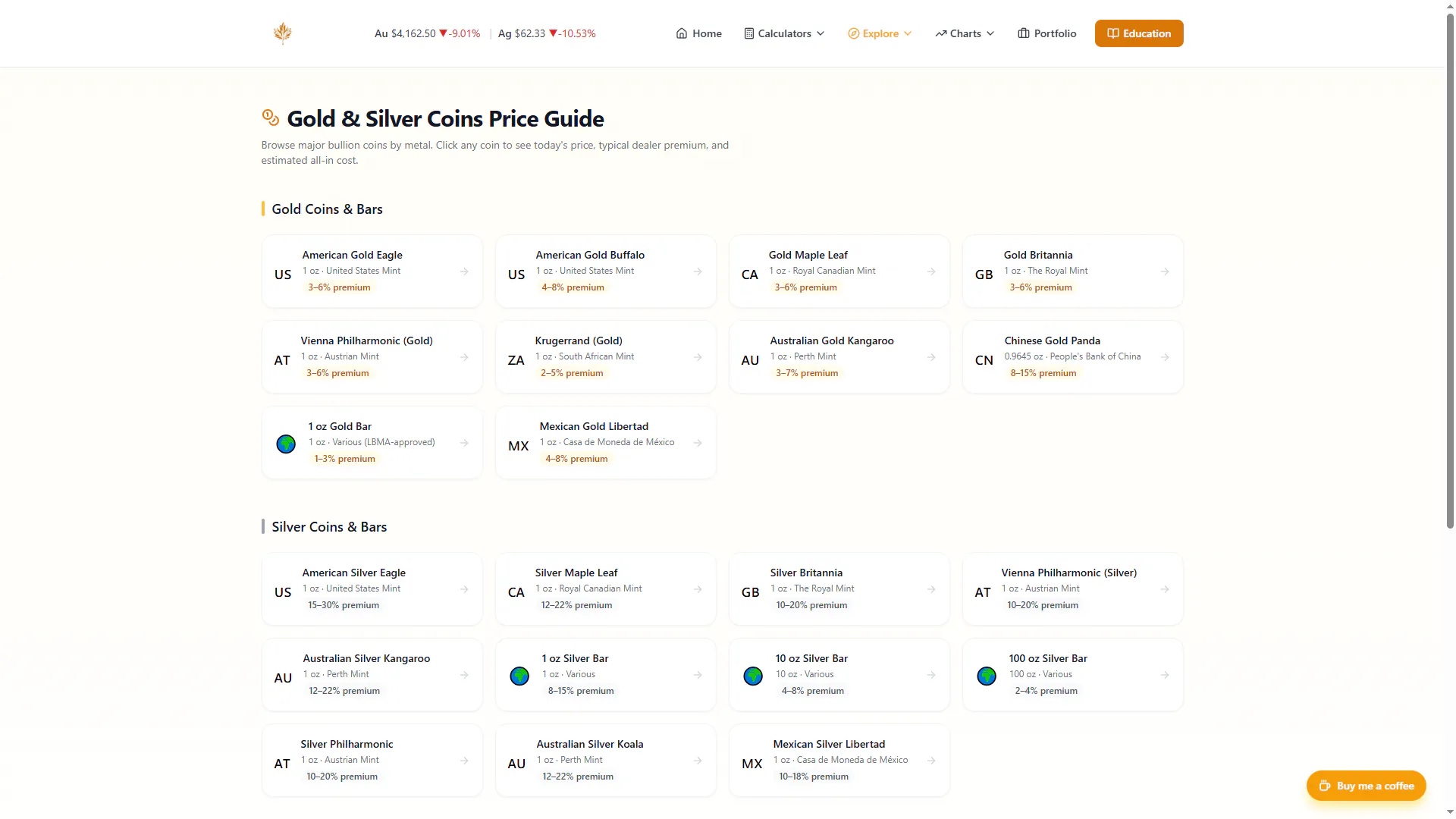Screen dimensions: 1456x819
Task: Open the 1 oz Gold Bar page
Action: 372,443
